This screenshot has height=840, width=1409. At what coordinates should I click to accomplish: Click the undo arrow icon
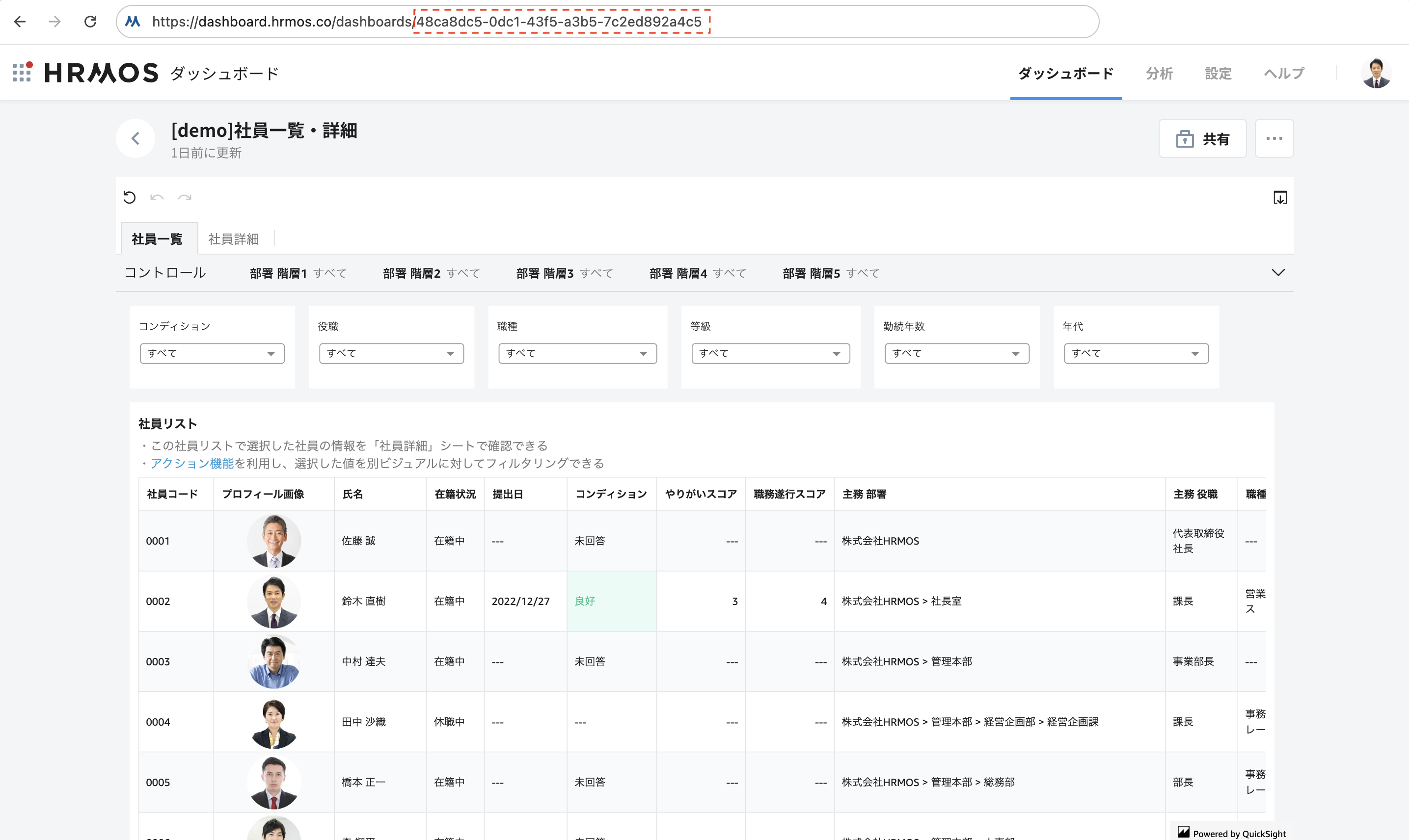coord(158,198)
